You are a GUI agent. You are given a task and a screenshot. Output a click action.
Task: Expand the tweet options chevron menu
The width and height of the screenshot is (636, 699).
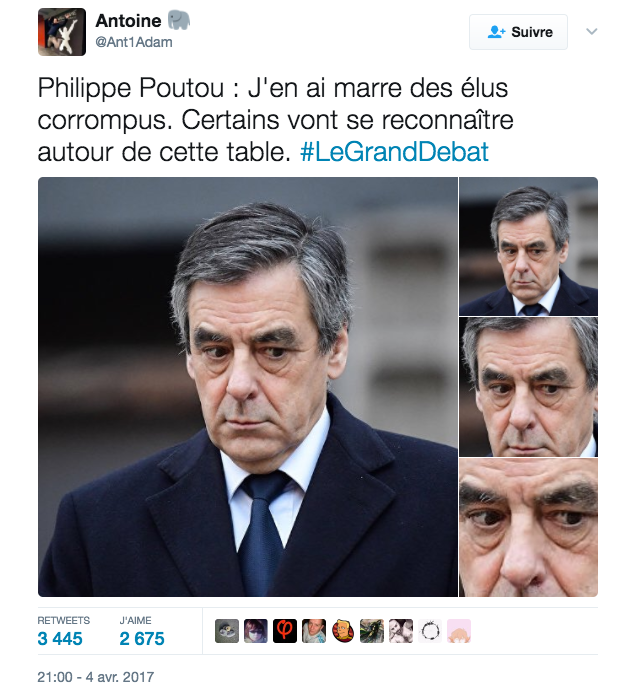pyautogui.click(x=591, y=31)
